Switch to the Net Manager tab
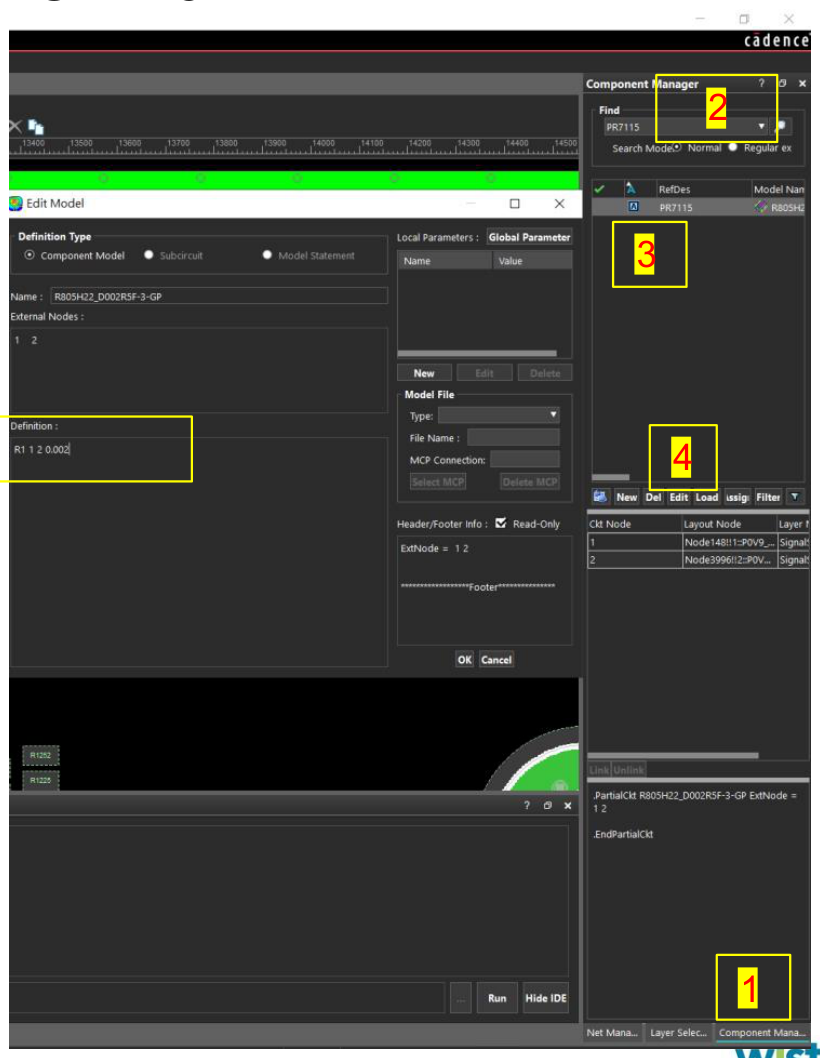This screenshot has height=1058, width=820. pyautogui.click(x=612, y=1032)
